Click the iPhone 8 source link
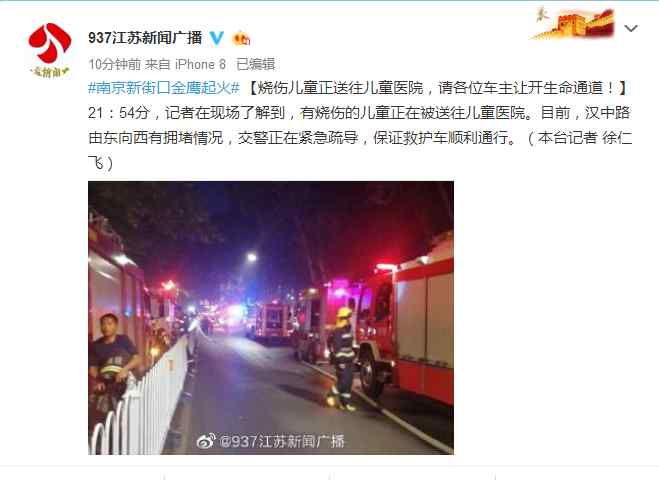Viewport: 659px width, 480px height. click(x=200, y=64)
